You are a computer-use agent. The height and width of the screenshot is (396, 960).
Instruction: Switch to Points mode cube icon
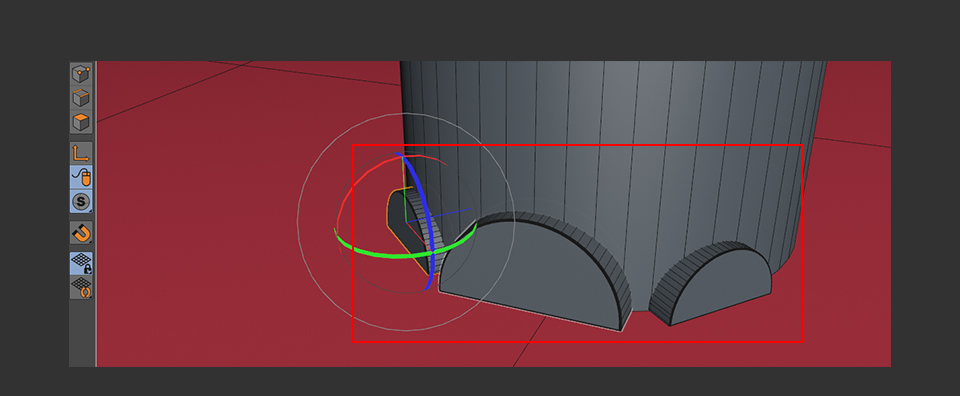click(x=81, y=75)
